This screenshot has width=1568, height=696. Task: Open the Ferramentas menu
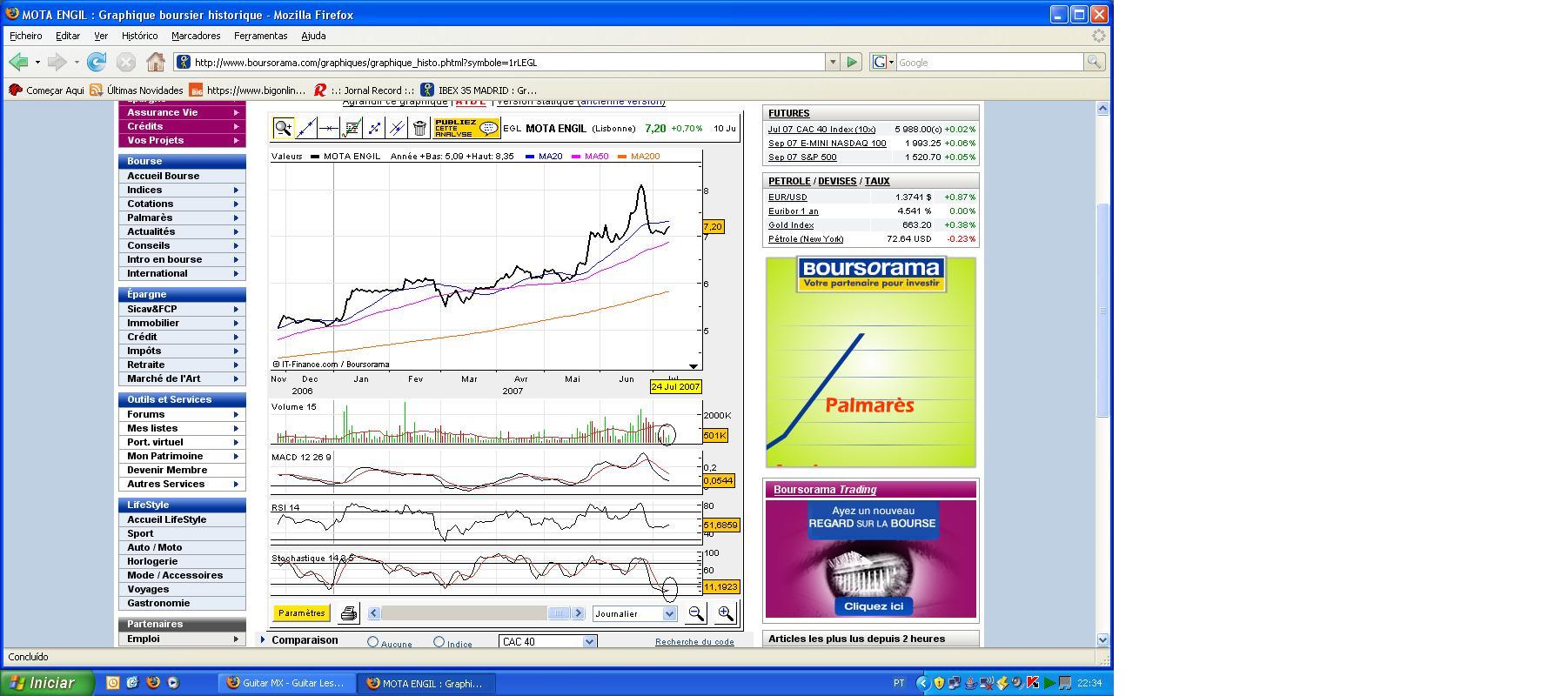click(x=260, y=36)
